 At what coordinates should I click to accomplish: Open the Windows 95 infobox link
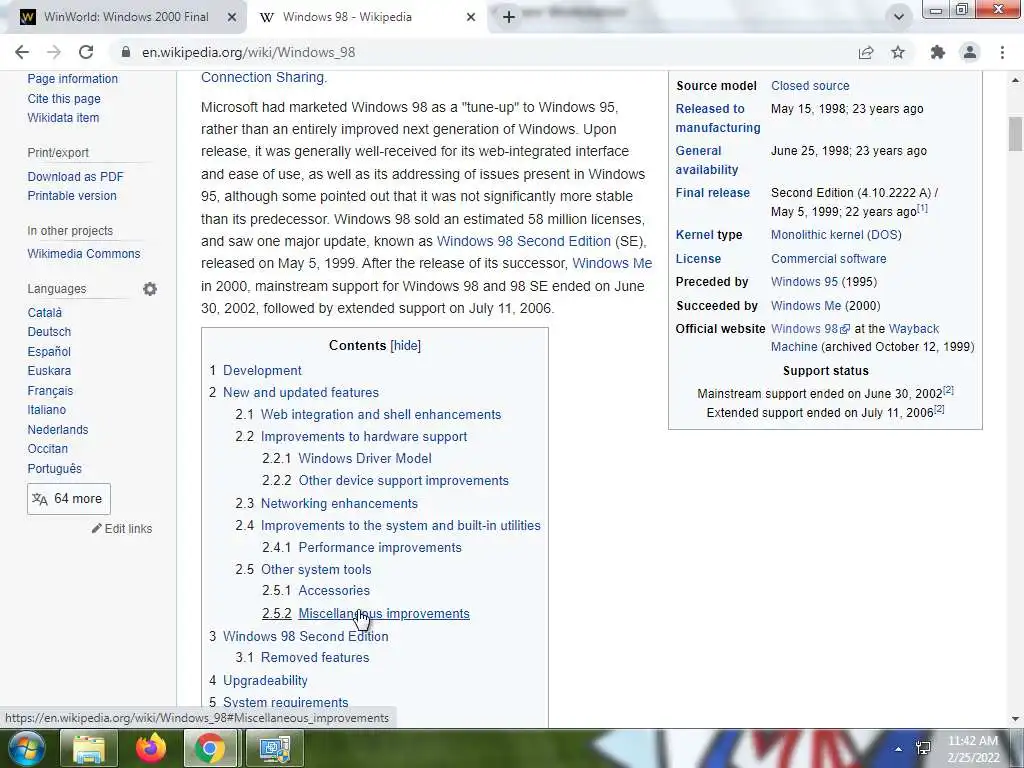804,281
